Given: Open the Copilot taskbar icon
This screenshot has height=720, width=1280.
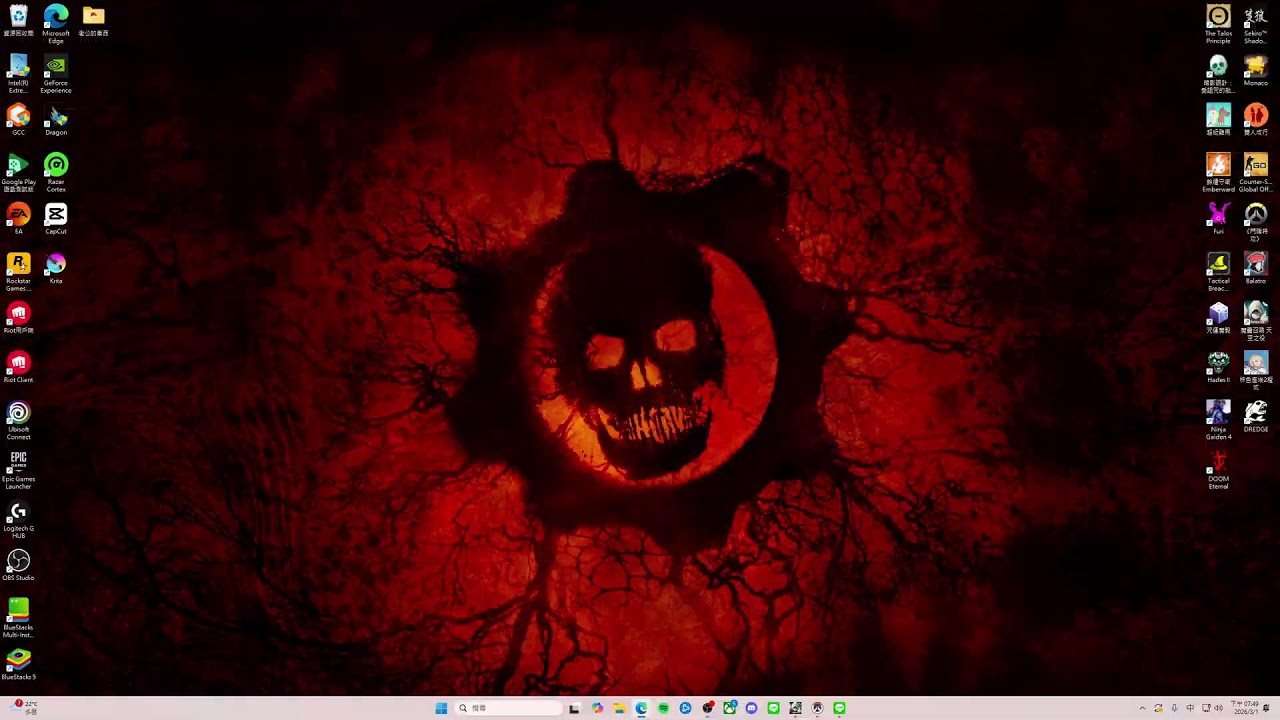Looking at the screenshot, I should click(597, 708).
